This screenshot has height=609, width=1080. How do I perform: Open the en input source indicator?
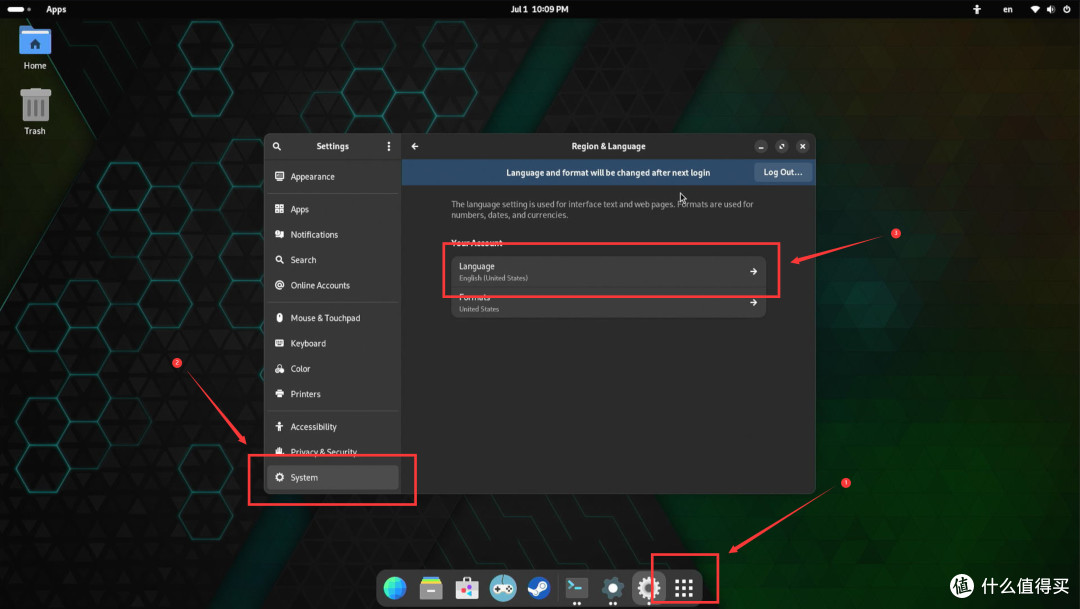pos(1008,9)
